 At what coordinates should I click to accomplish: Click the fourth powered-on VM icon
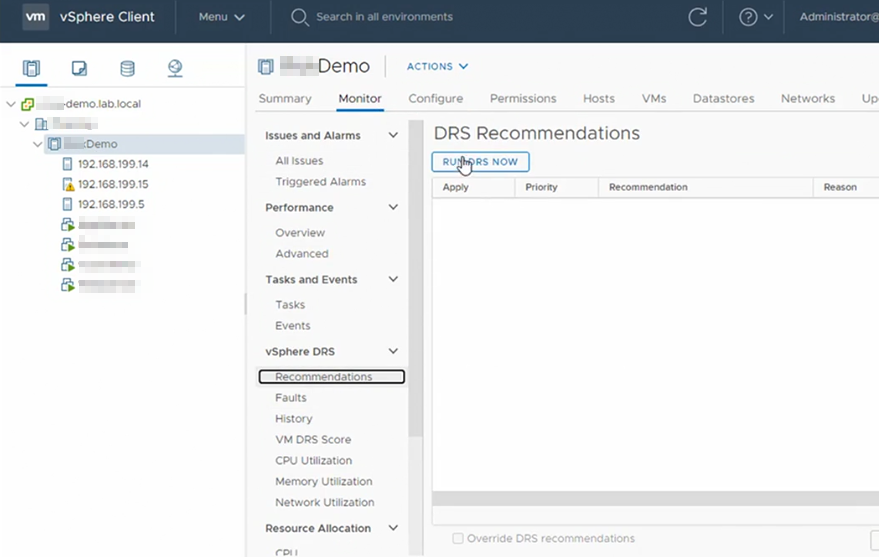(x=67, y=285)
